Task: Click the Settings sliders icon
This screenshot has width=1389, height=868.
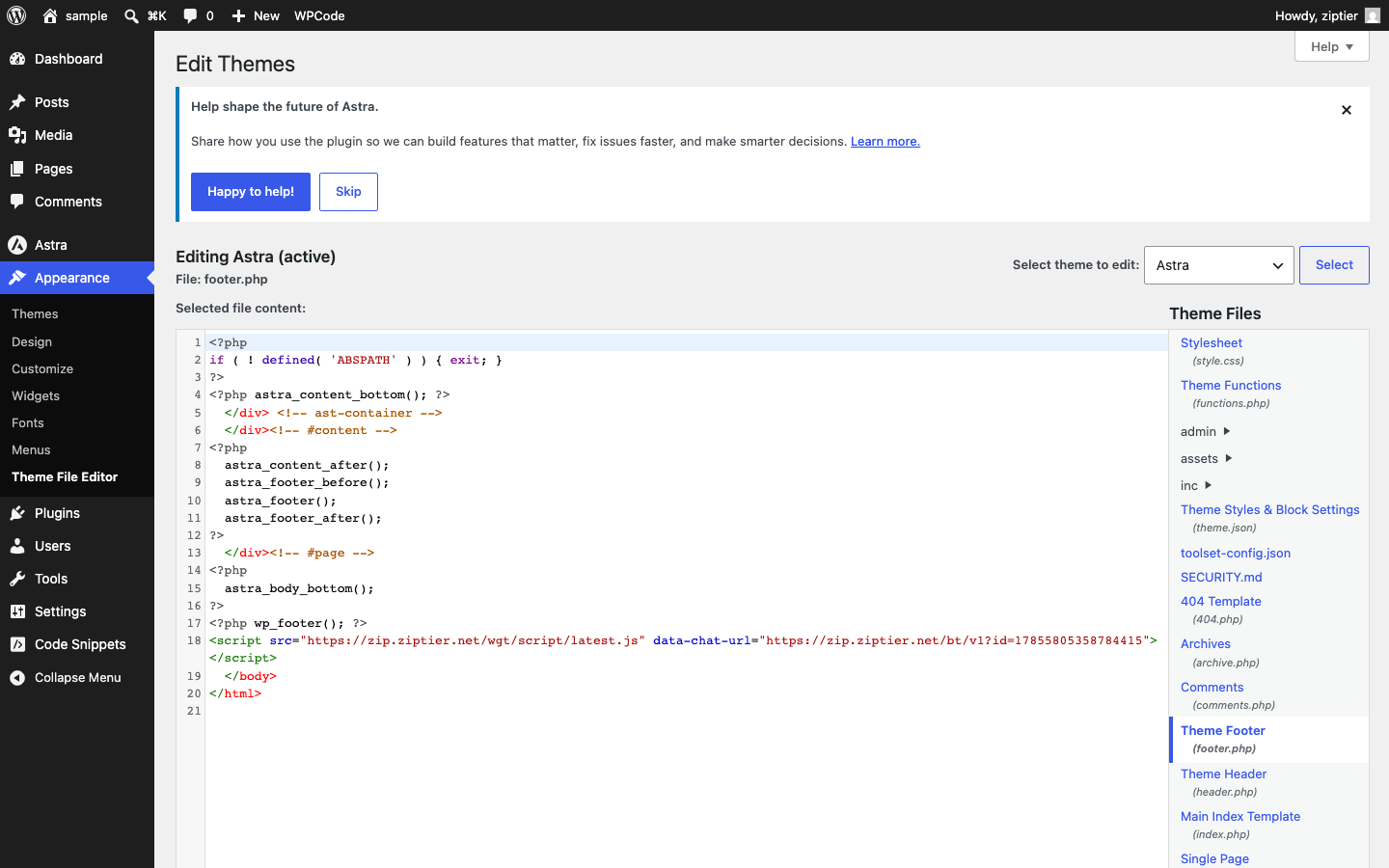Action: (x=17, y=611)
